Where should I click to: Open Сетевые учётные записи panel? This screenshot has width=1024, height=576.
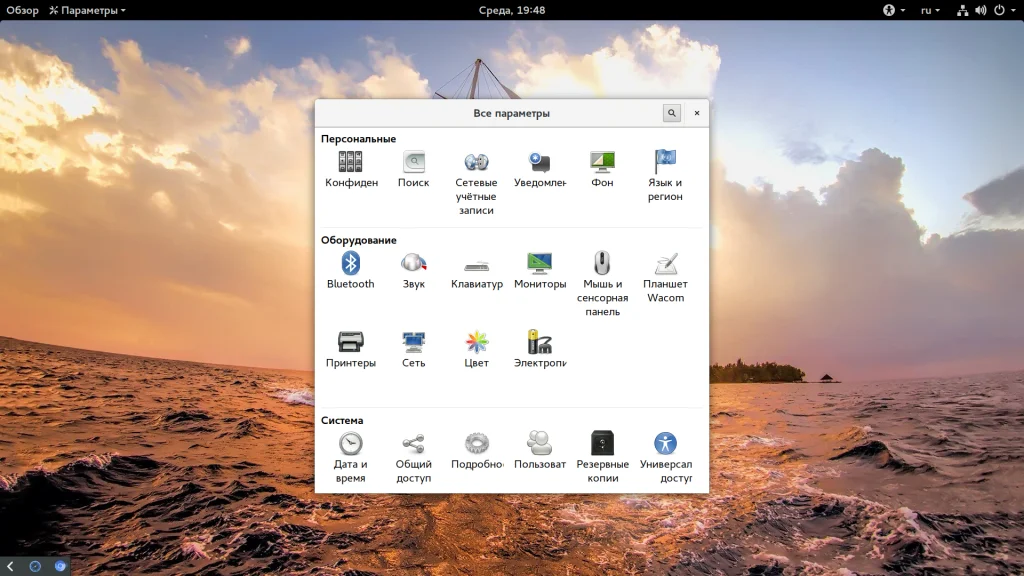pos(476,163)
